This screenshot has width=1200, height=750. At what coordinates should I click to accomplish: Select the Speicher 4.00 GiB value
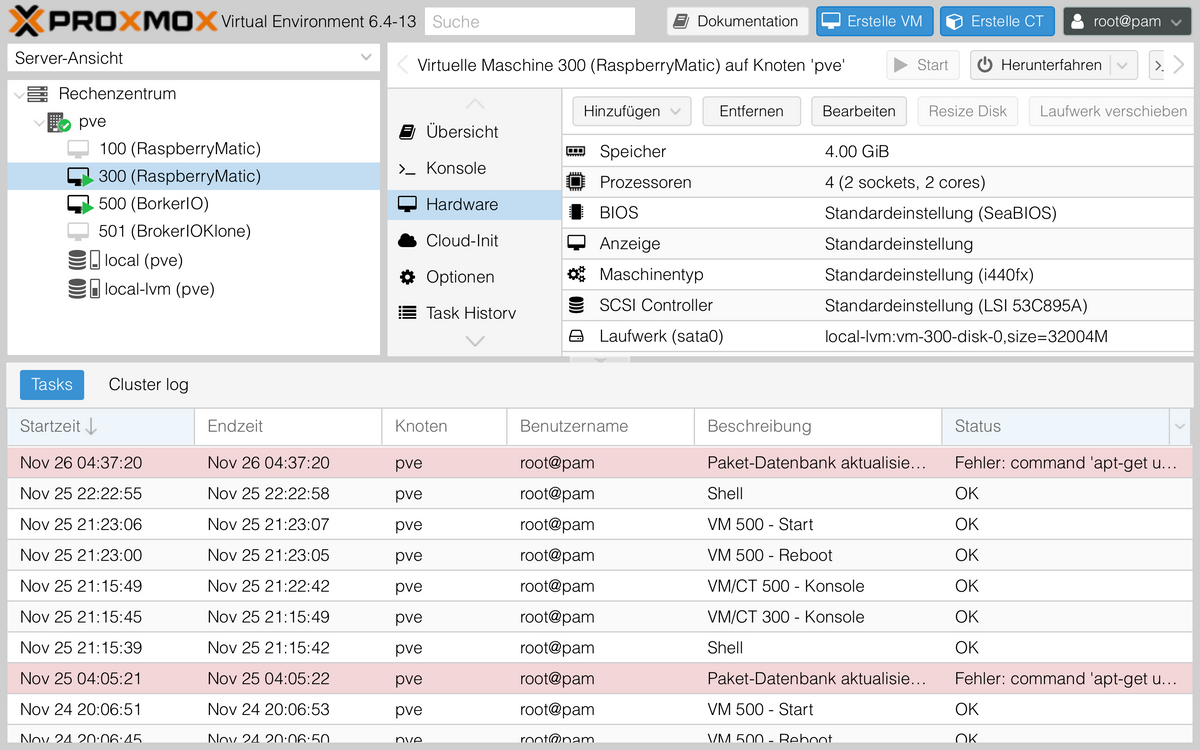[857, 152]
